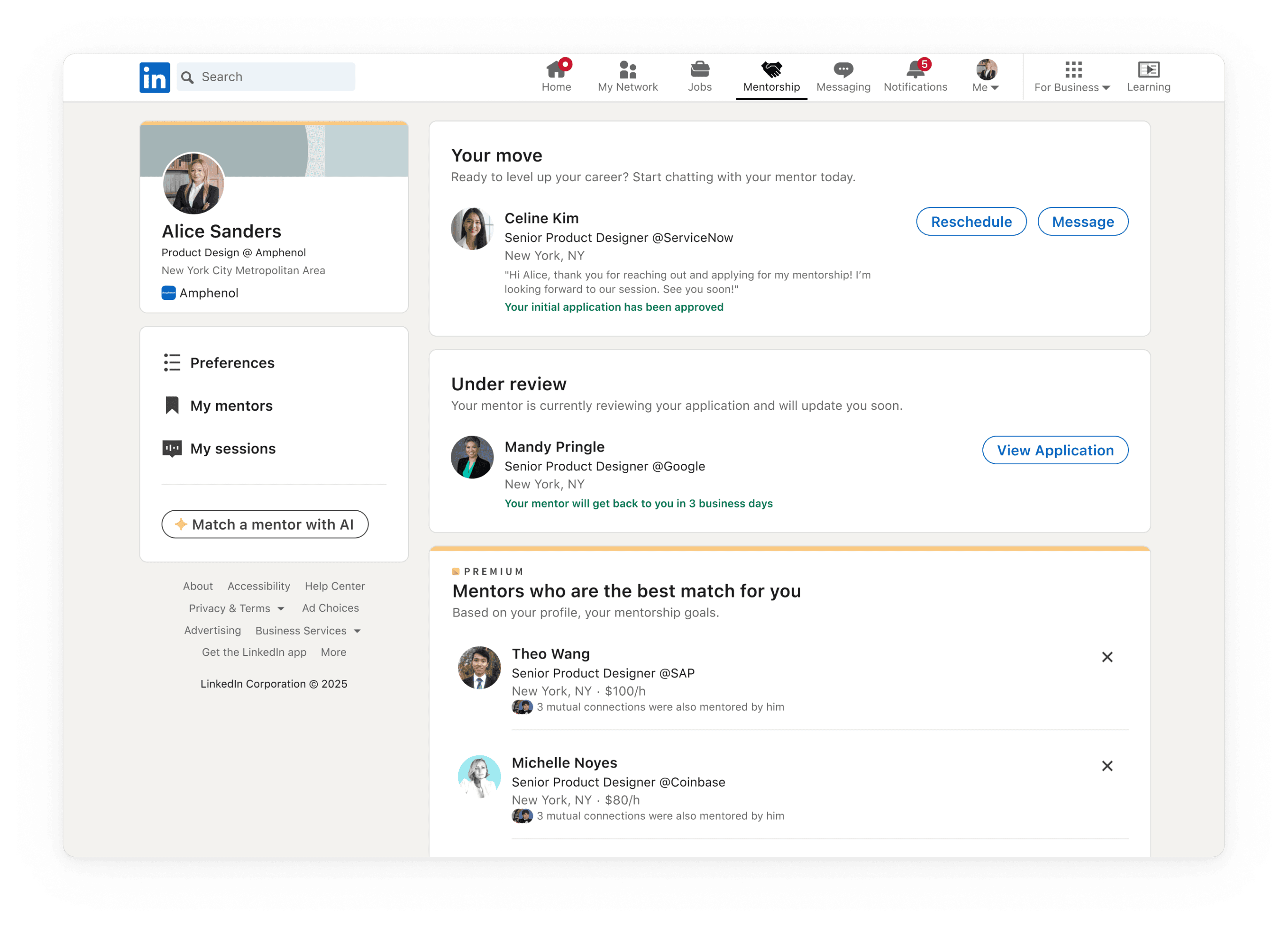The width and height of the screenshot is (1288, 930).
Task: Switch to the Mentorship tab
Action: (x=771, y=76)
